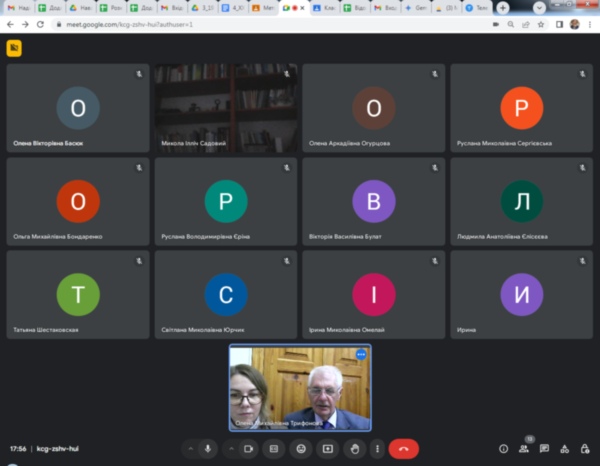Turn on closed captions
Screen dimensions: 600x466
(273, 449)
